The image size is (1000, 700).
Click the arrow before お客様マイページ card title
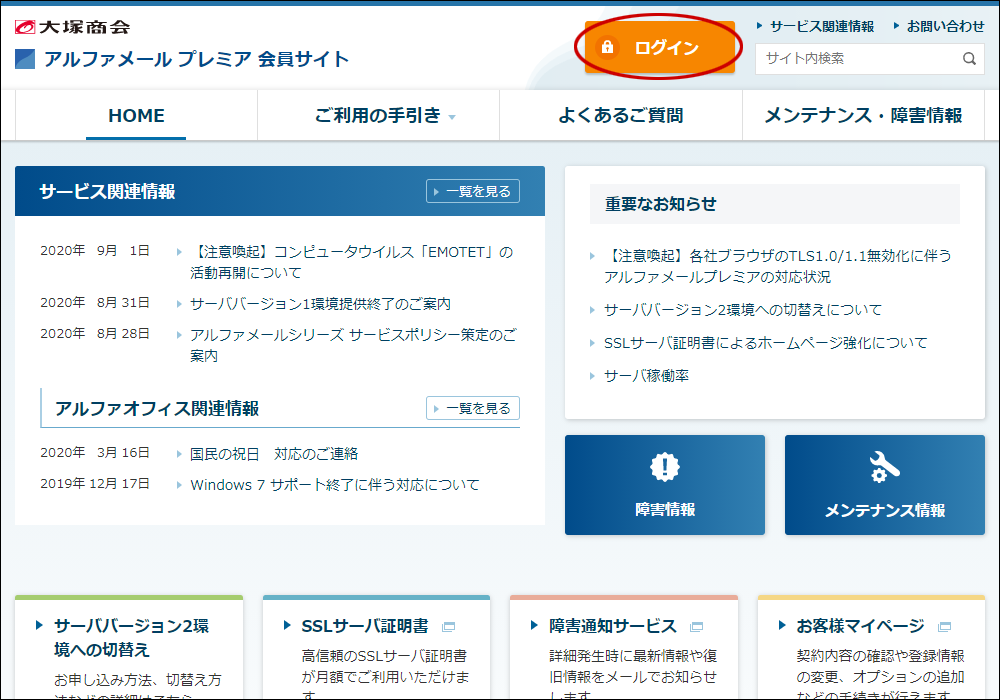click(782, 625)
